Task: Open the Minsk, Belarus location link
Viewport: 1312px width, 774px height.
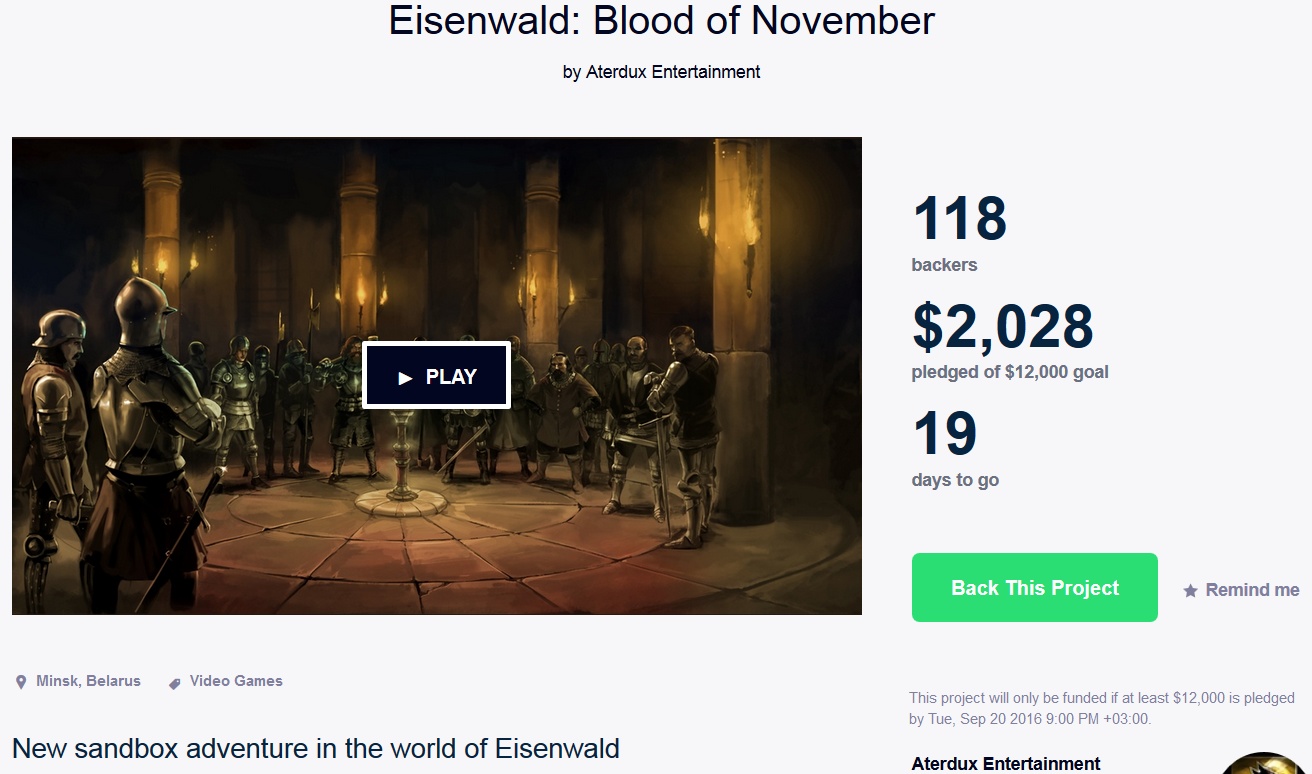Action: tap(88, 681)
